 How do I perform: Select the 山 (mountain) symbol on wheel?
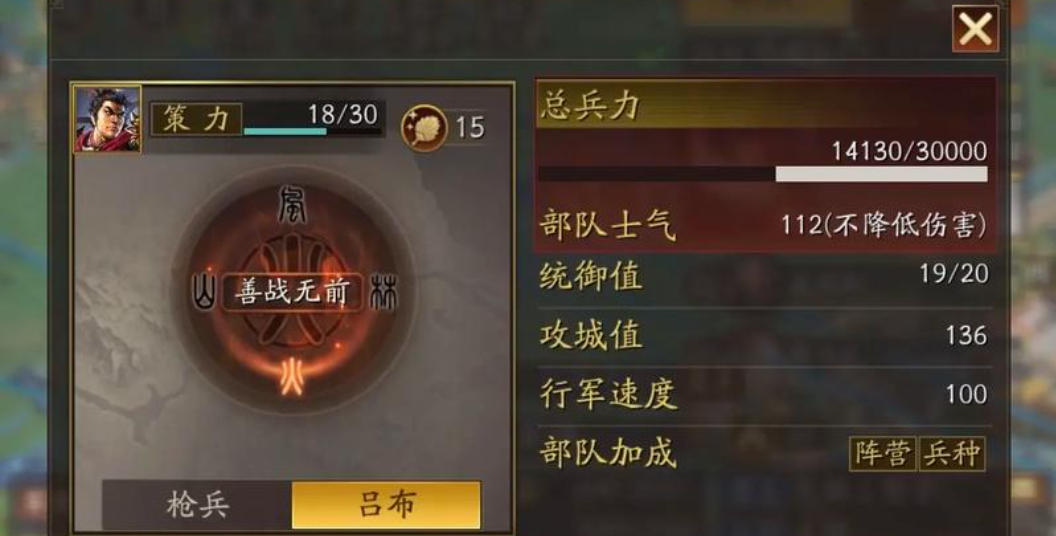tap(204, 292)
